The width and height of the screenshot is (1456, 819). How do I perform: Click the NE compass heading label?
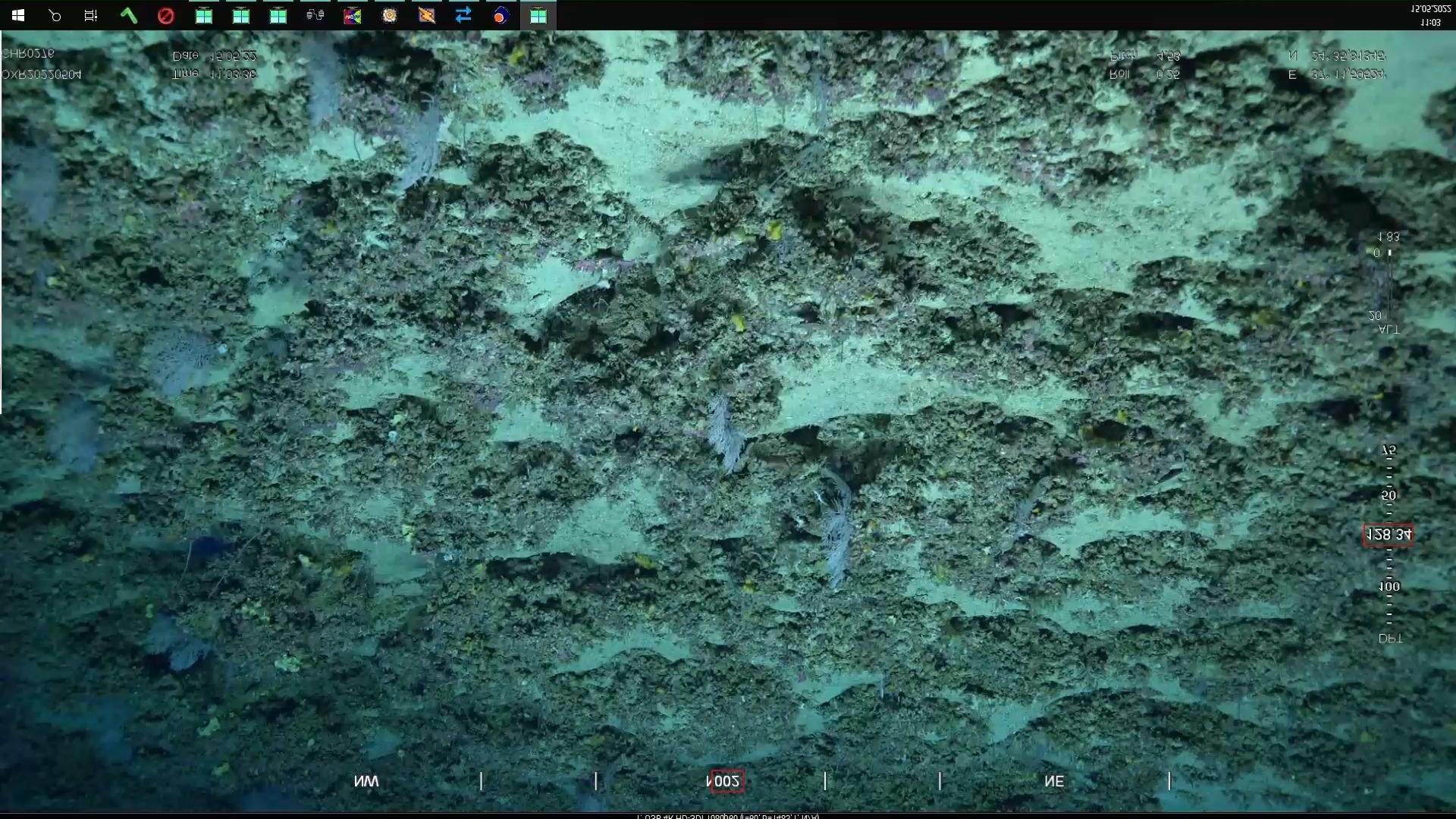coord(1054,781)
